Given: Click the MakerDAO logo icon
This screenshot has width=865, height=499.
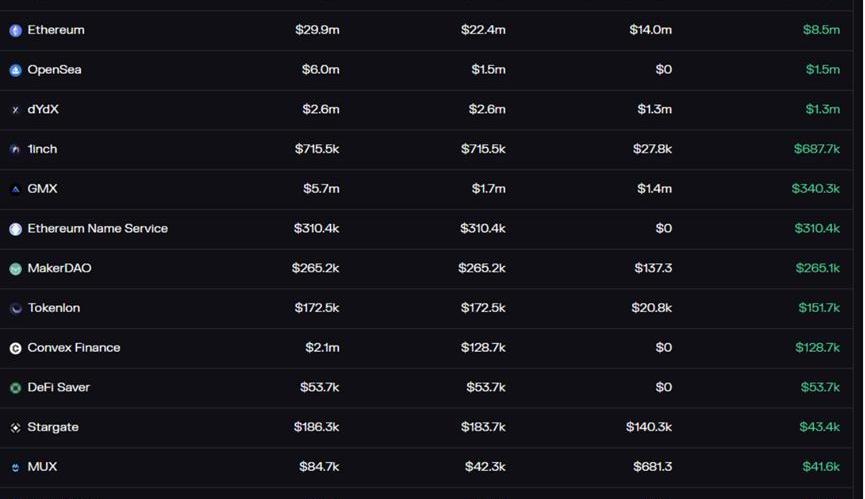Looking at the screenshot, I should (x=15, y=269).
